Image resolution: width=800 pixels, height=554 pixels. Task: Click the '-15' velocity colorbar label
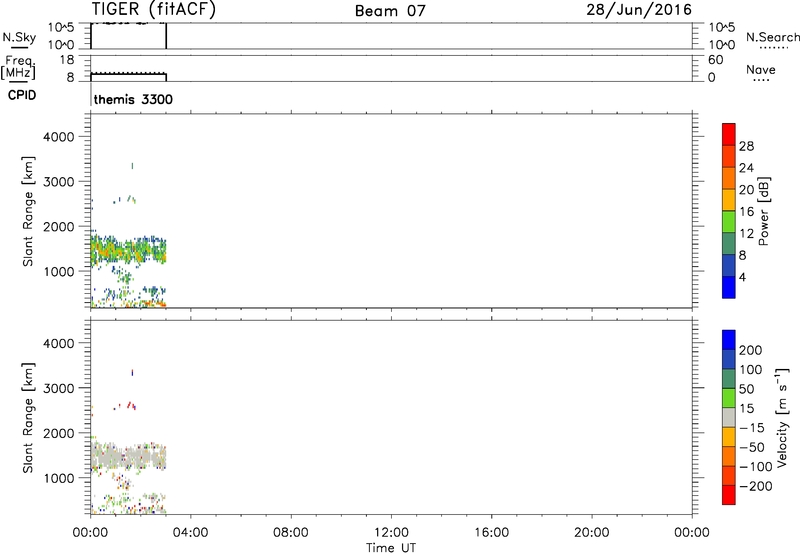pos(752,428)
